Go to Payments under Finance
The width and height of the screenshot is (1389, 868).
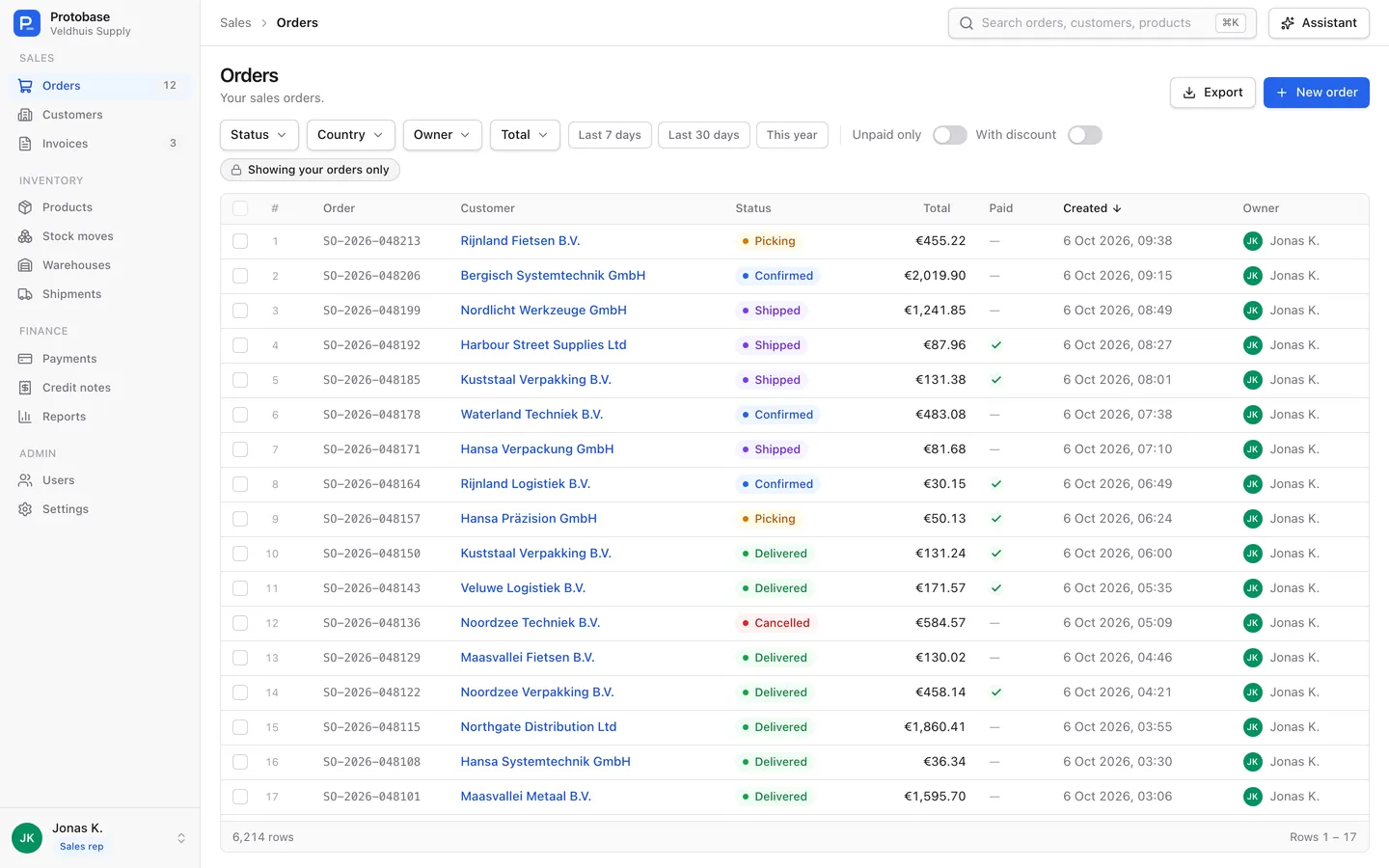(x=100, y=359)
